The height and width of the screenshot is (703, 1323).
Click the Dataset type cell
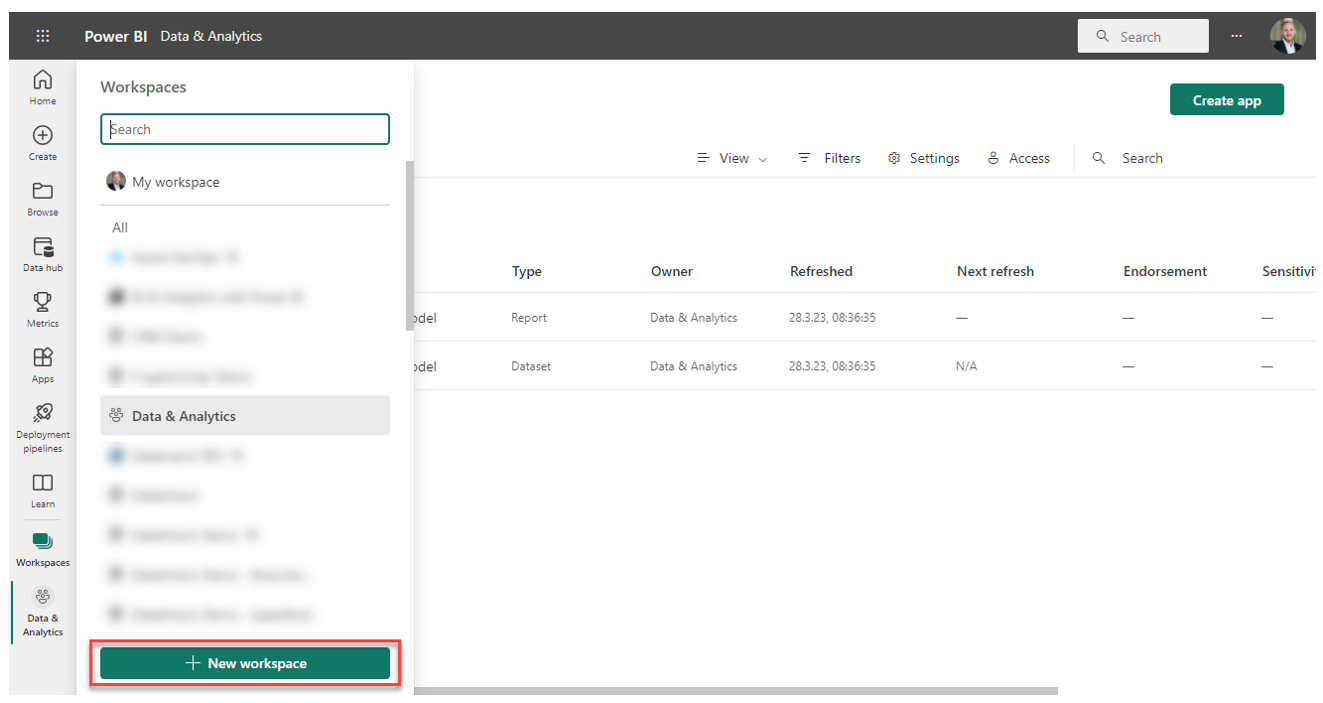tap(531, 366)
